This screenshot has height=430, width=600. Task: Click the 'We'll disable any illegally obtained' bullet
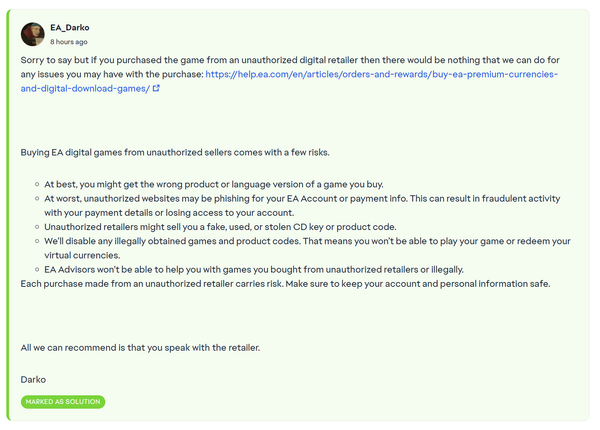250,241
